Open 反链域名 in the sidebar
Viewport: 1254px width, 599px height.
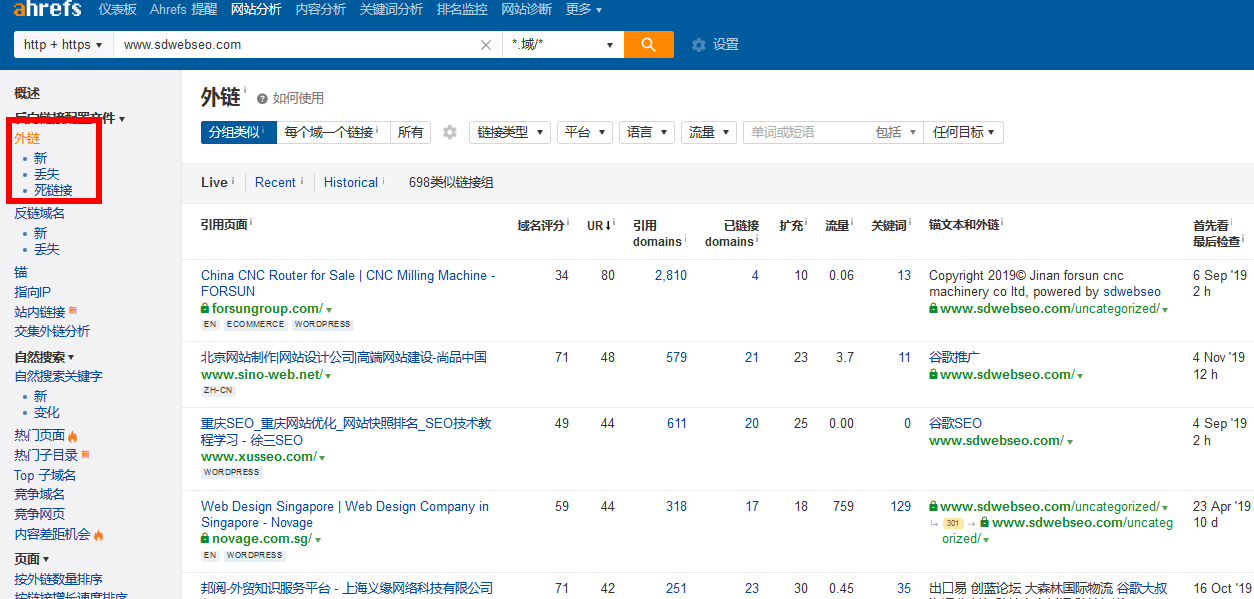click(x=40, y=213)
